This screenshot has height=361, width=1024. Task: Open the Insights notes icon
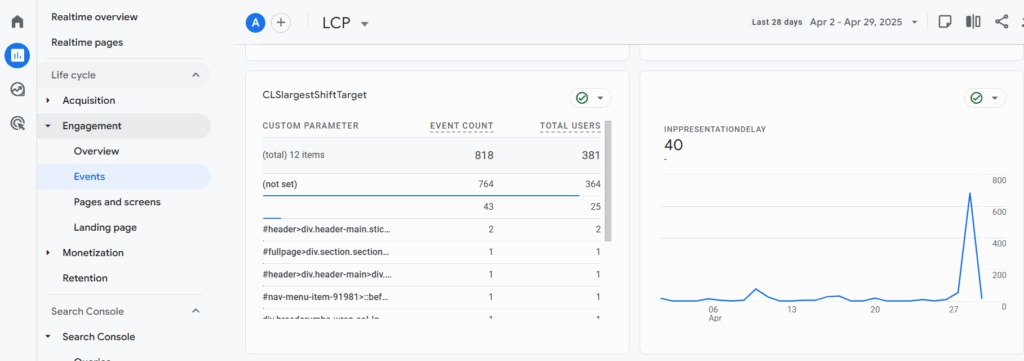point(944,22)
